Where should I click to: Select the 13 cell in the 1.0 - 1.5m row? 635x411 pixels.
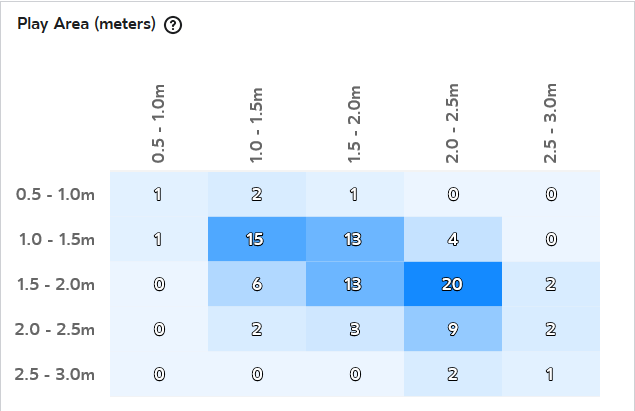click(355, 239)
